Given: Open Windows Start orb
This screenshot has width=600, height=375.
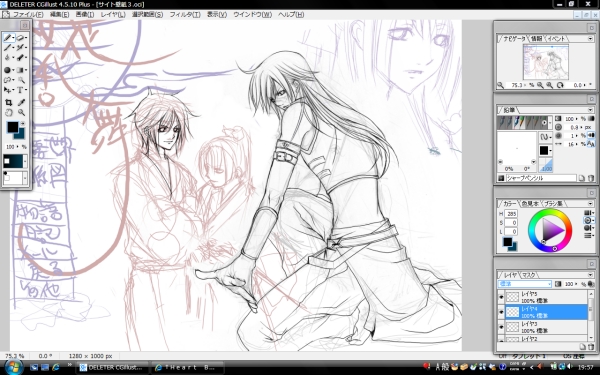Looking at the screenshot, I should [13, 367].
